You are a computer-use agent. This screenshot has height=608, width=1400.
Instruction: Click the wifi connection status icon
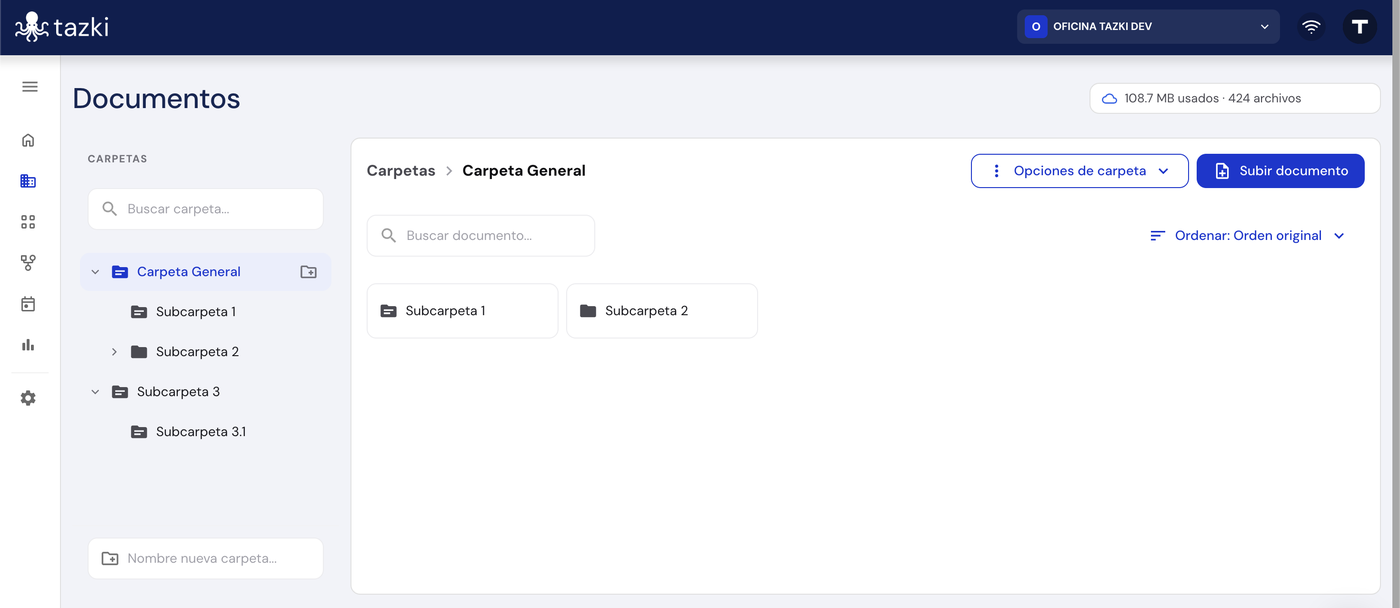[1312, 27]
